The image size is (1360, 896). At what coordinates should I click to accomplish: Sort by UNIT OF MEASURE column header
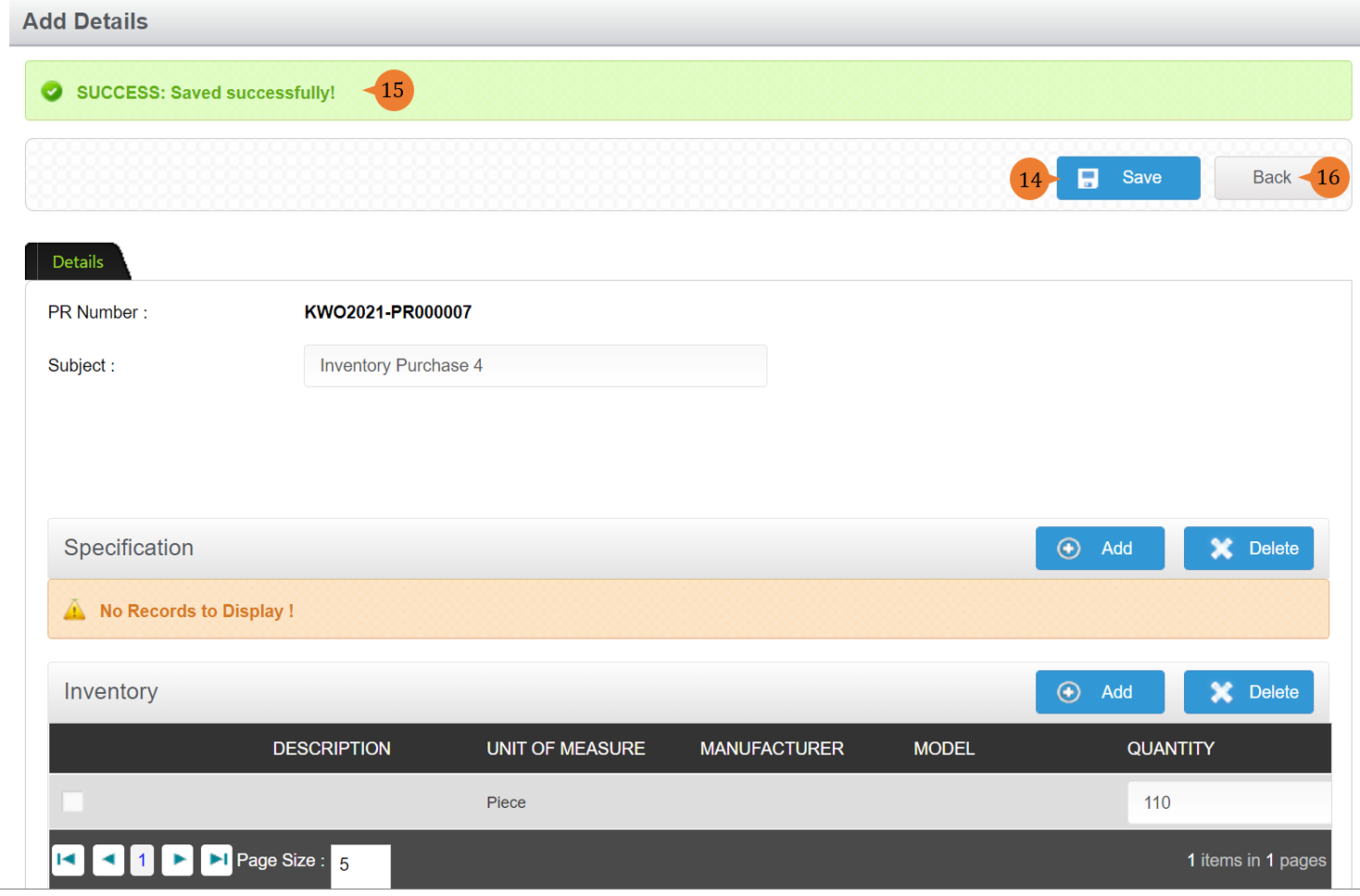[566, 749]
